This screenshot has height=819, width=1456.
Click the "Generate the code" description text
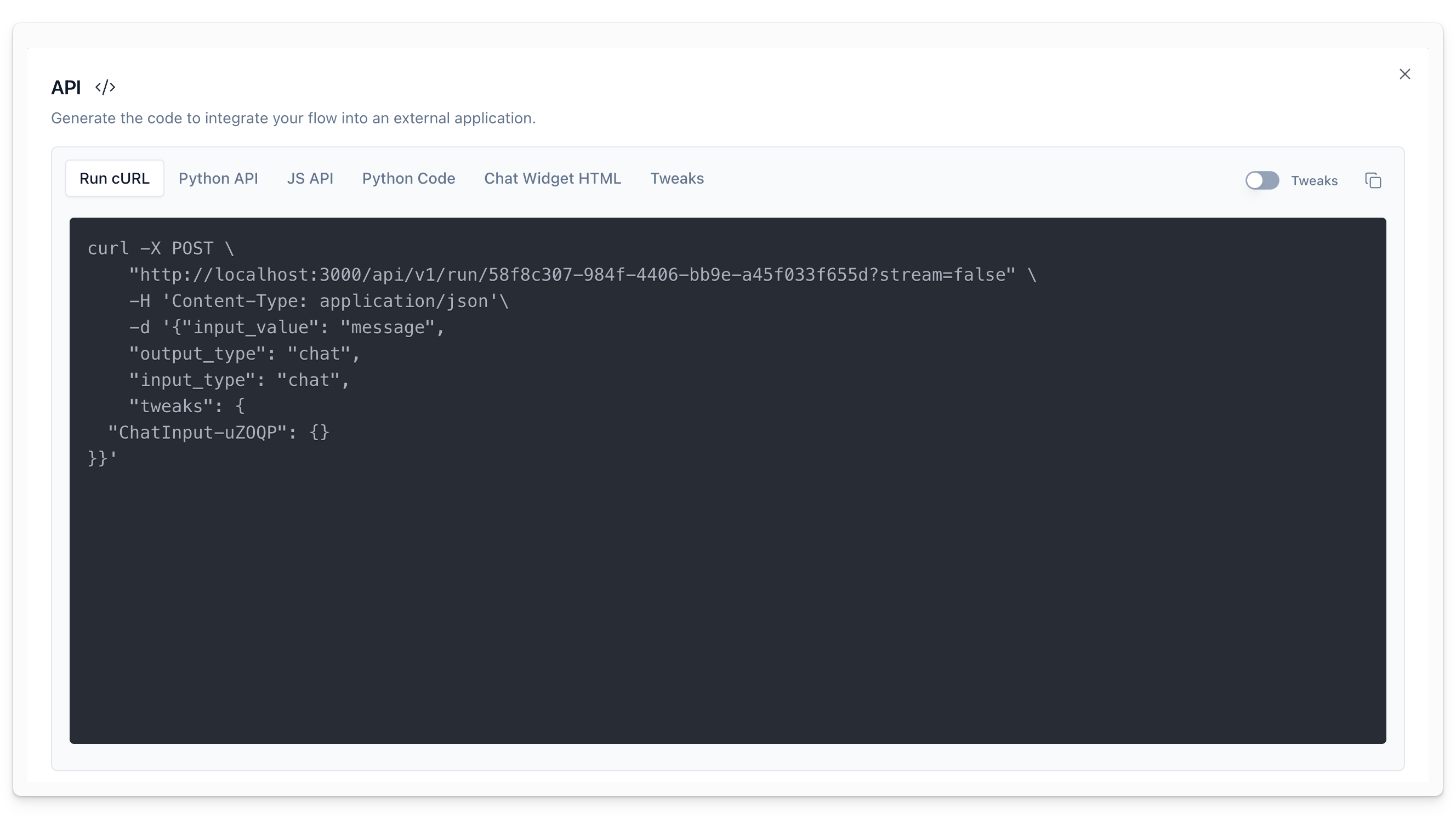[293, 118]
